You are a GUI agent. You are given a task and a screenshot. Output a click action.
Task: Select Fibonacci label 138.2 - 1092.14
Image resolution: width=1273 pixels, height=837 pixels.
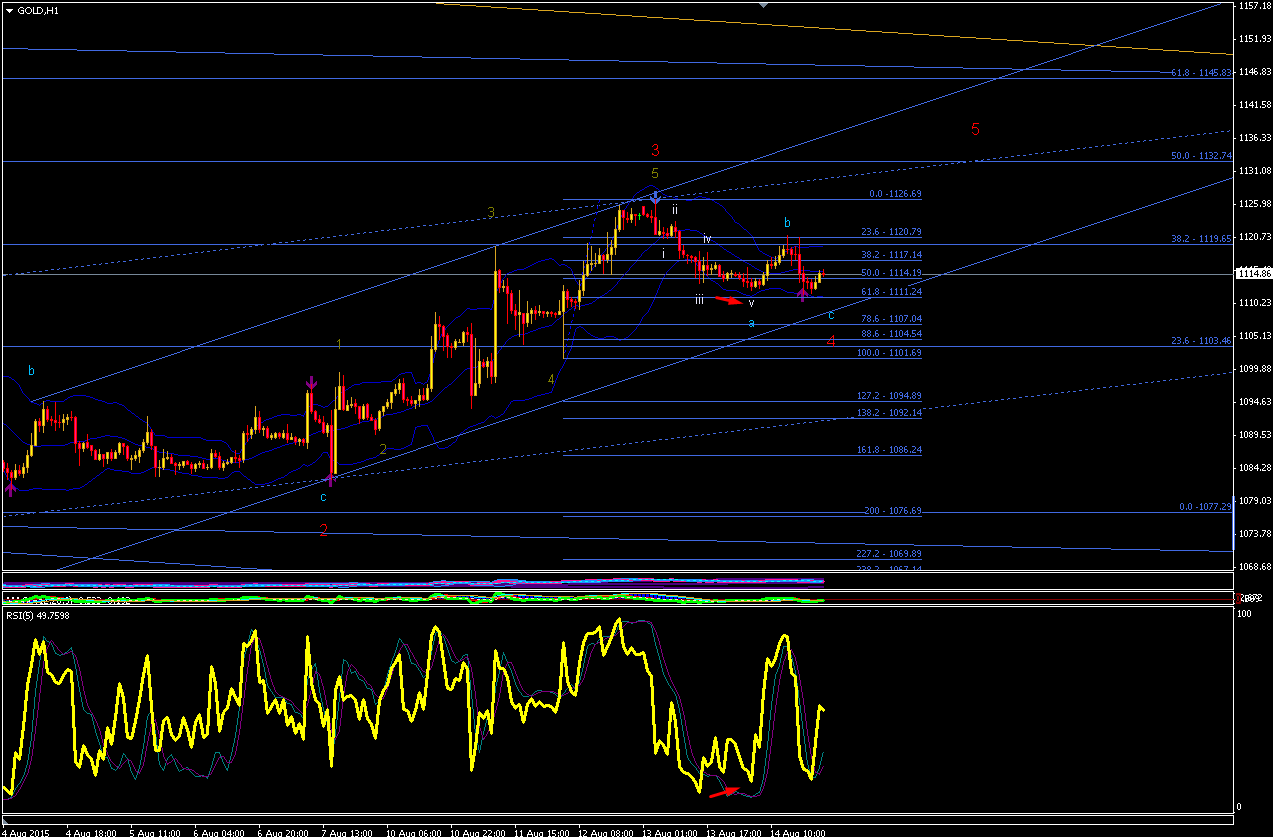click(x=890, y=413)
